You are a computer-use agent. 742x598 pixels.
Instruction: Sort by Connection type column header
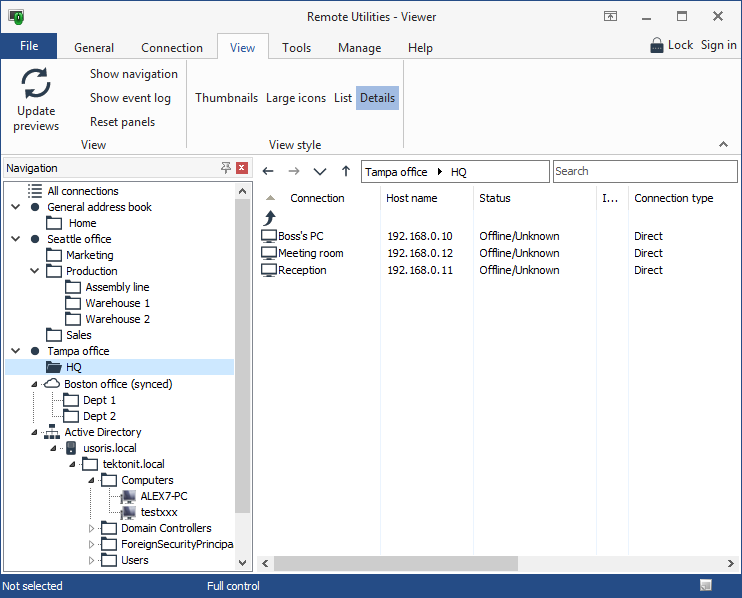pos(673,198)
